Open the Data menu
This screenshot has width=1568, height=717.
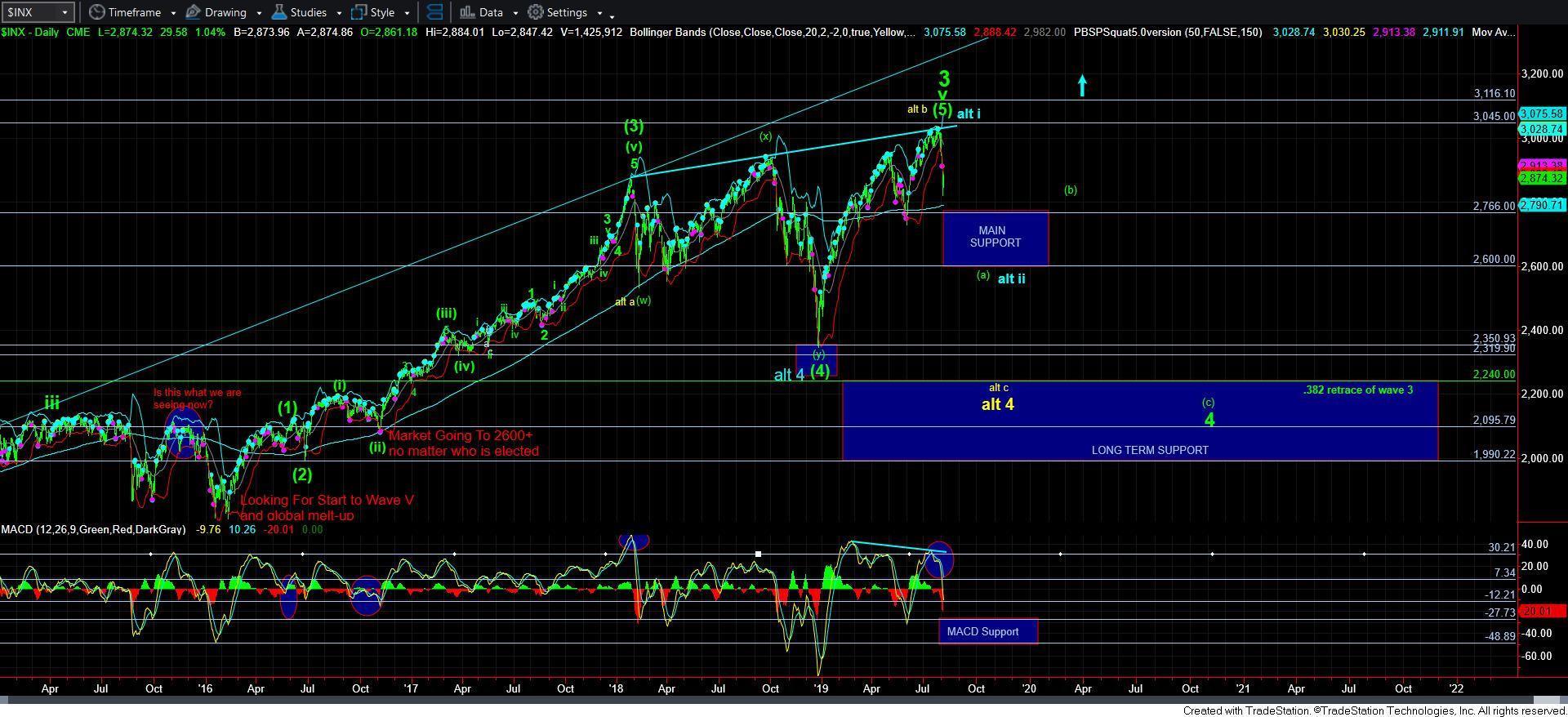tap(489, 12)
